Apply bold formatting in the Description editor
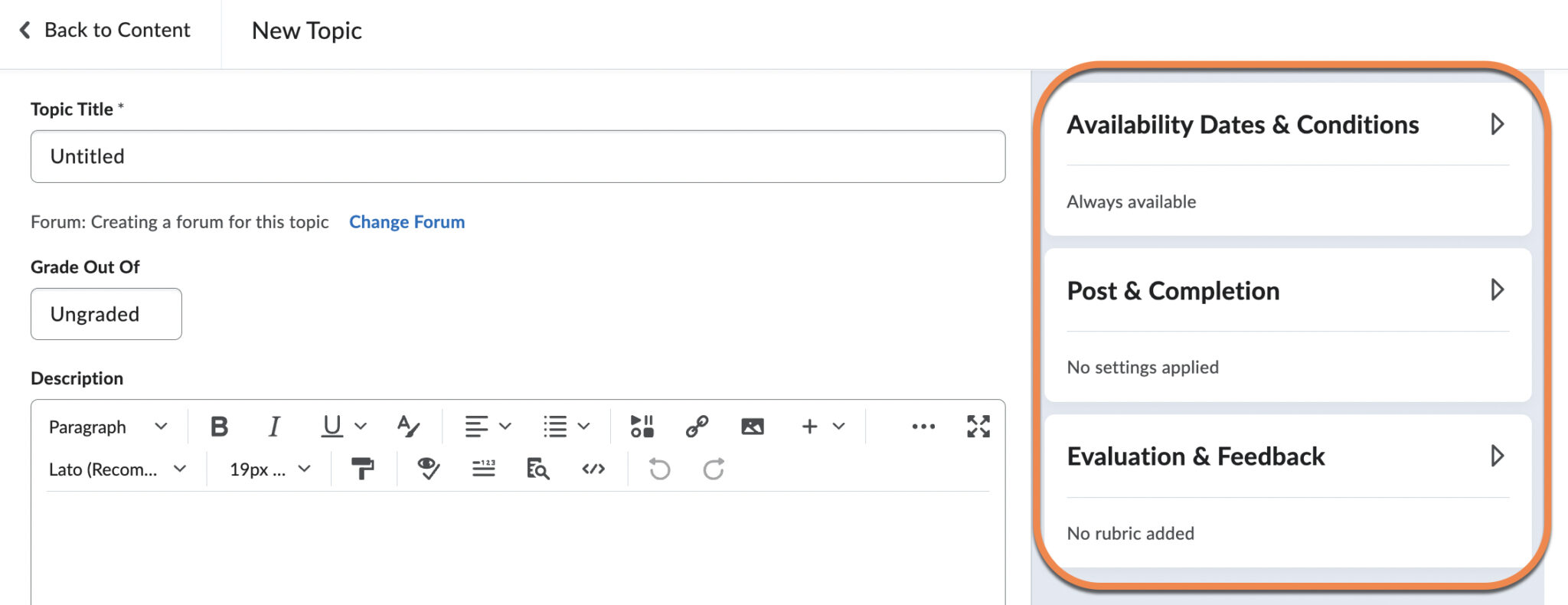The height and width of the screenshot is (605, 1568). (220, 427)
